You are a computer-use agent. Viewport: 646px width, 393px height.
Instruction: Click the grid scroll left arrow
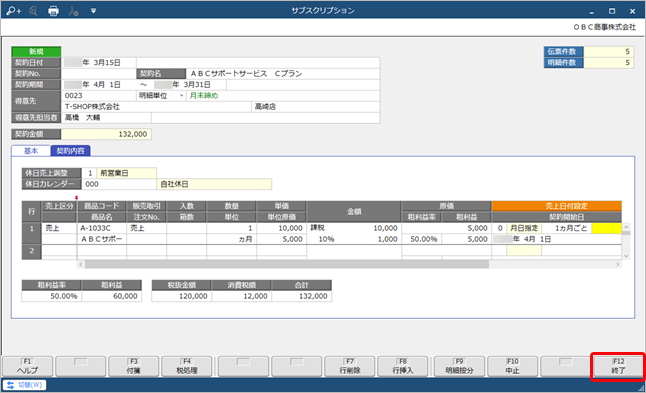[x=81, y=264]
